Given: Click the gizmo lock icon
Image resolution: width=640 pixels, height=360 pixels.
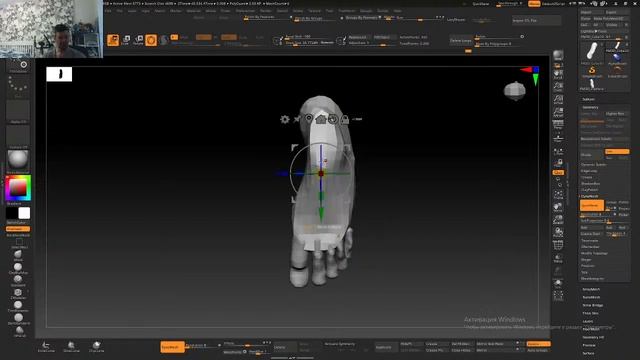Looking at the screenshot, I should [345, 119].
